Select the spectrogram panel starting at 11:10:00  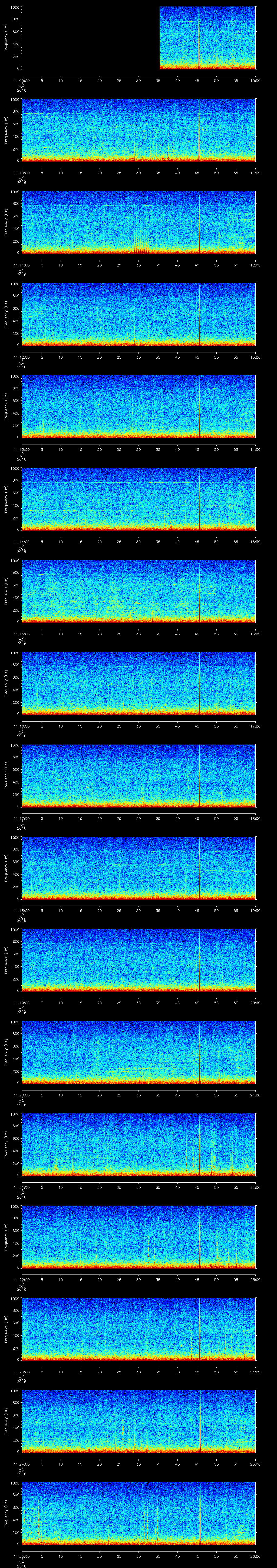click(x=138, y=130)
